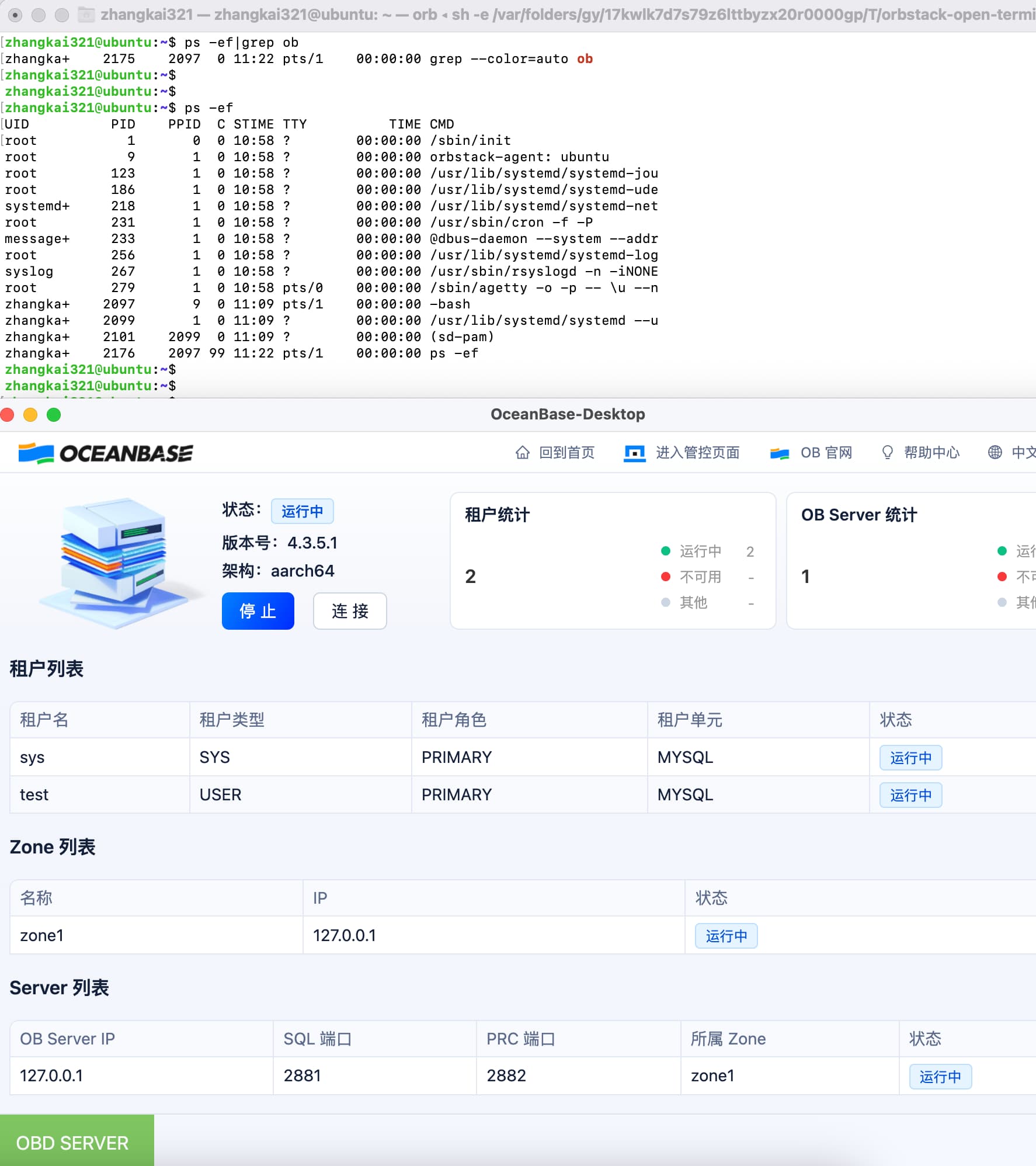Close the OceanBase-Desktop window

click(x=8, y=415)
